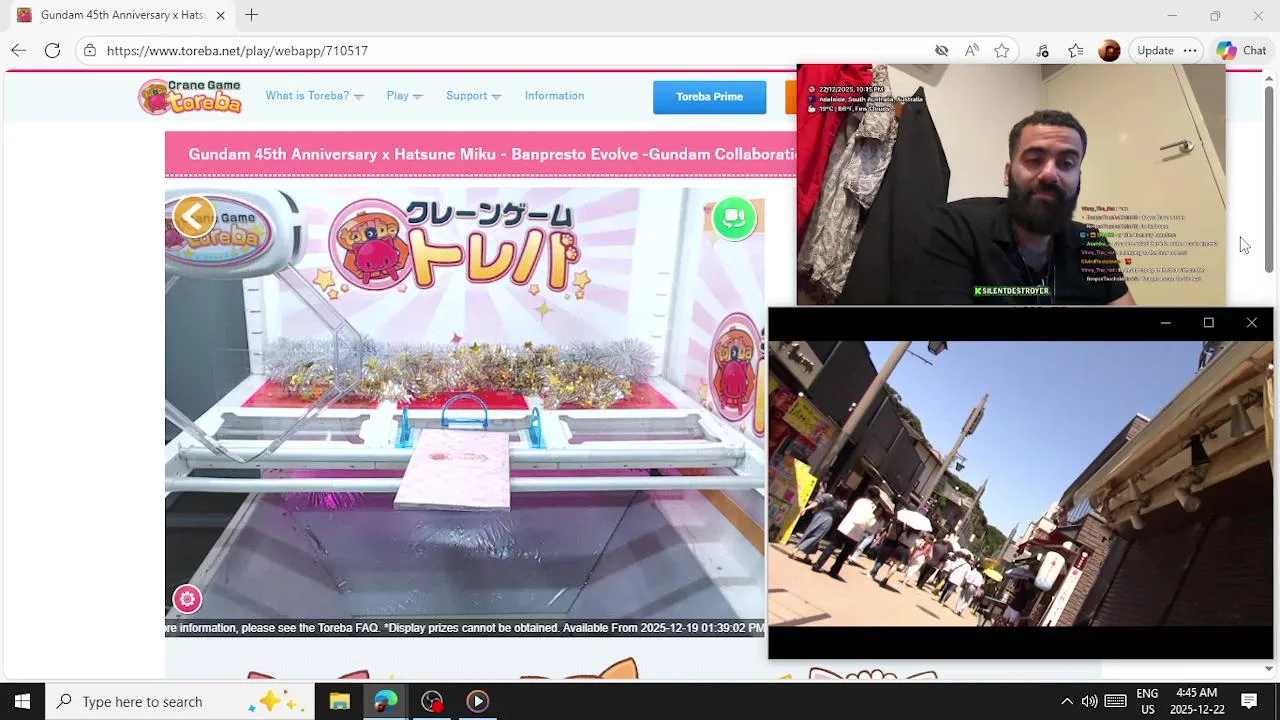Open the browser profile avatar
The width and height of the screenshot is (1280, 720).
coord(1109,50)
